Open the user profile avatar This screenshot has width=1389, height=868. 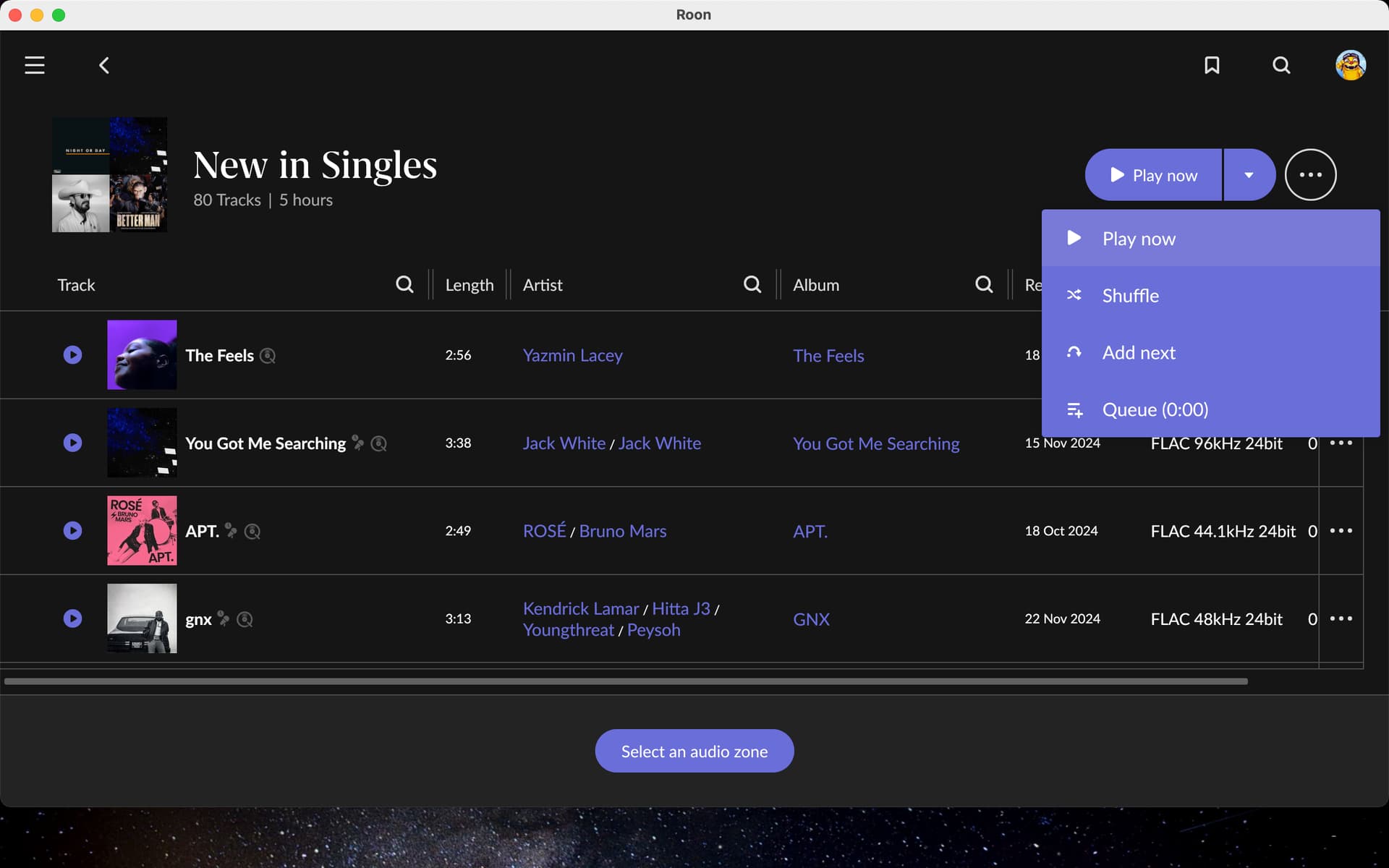(x=1351, y=65)
